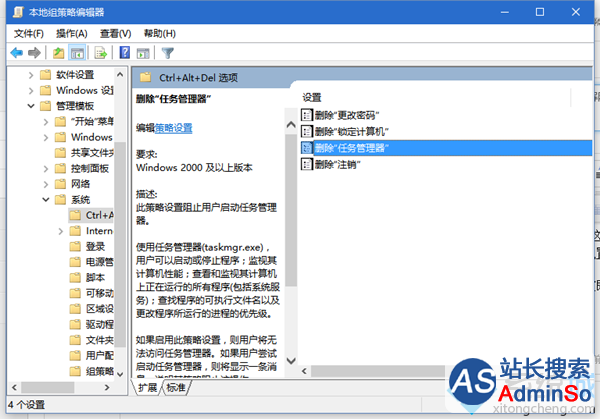Select the 删除"更改密码" policy
The height and width of the screenshot is (419, 600).
click(347, 115)
